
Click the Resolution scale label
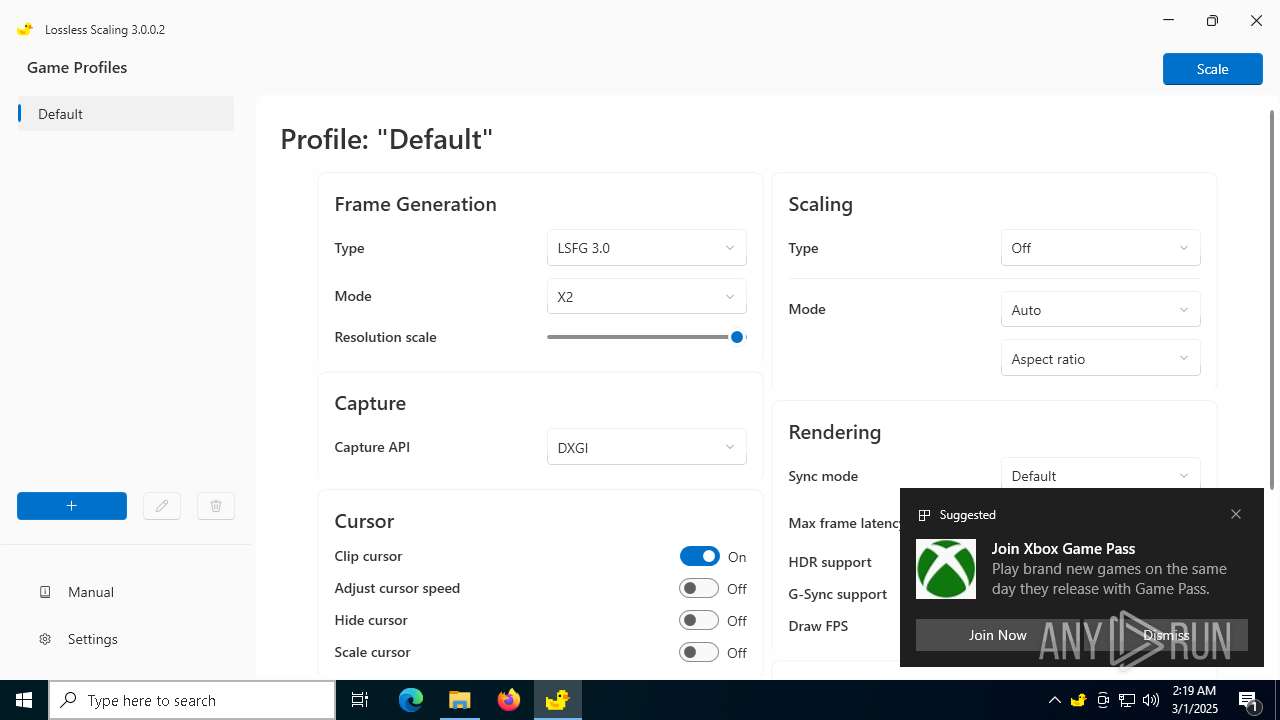pos(385,337)
